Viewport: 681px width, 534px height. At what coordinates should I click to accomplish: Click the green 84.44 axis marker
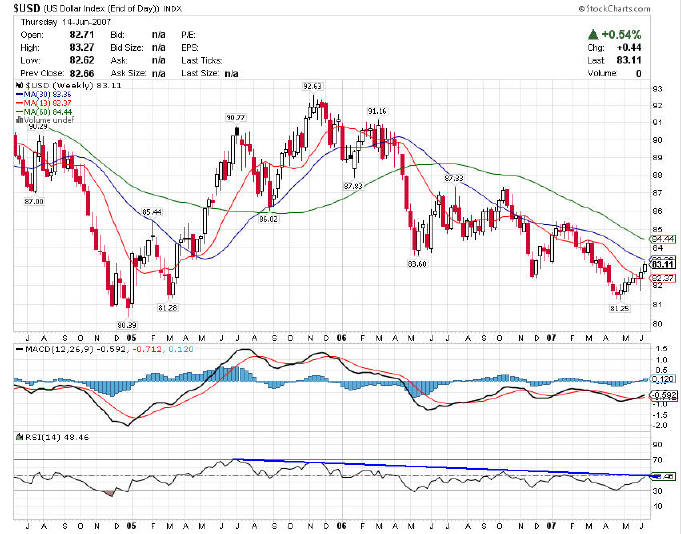(663, 239)
